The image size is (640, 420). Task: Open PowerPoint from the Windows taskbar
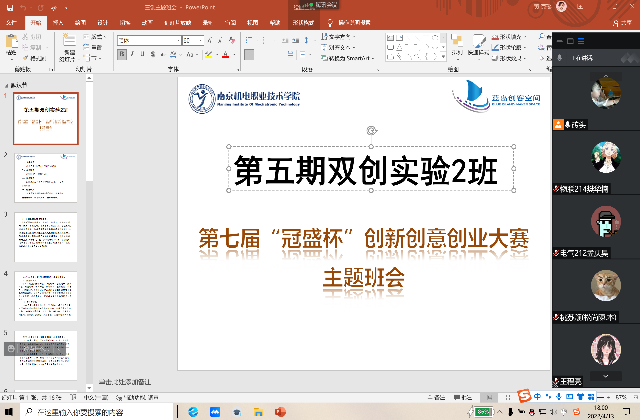click(x=284, y=411)
